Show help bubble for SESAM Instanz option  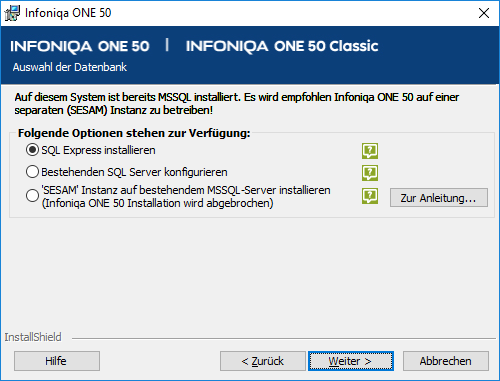point(370,196)
